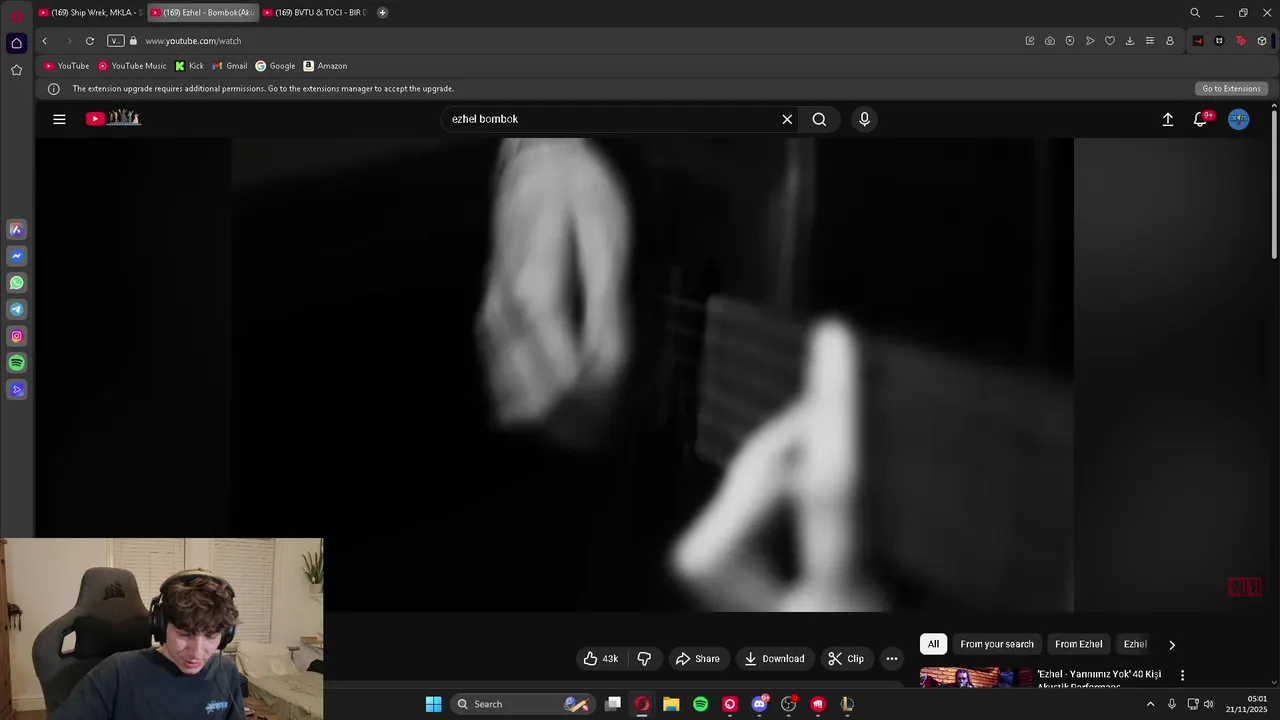Screen dimensions: 1280x720
Task: Open the Gmail bookmark
Action: click(x=230, y=66)
